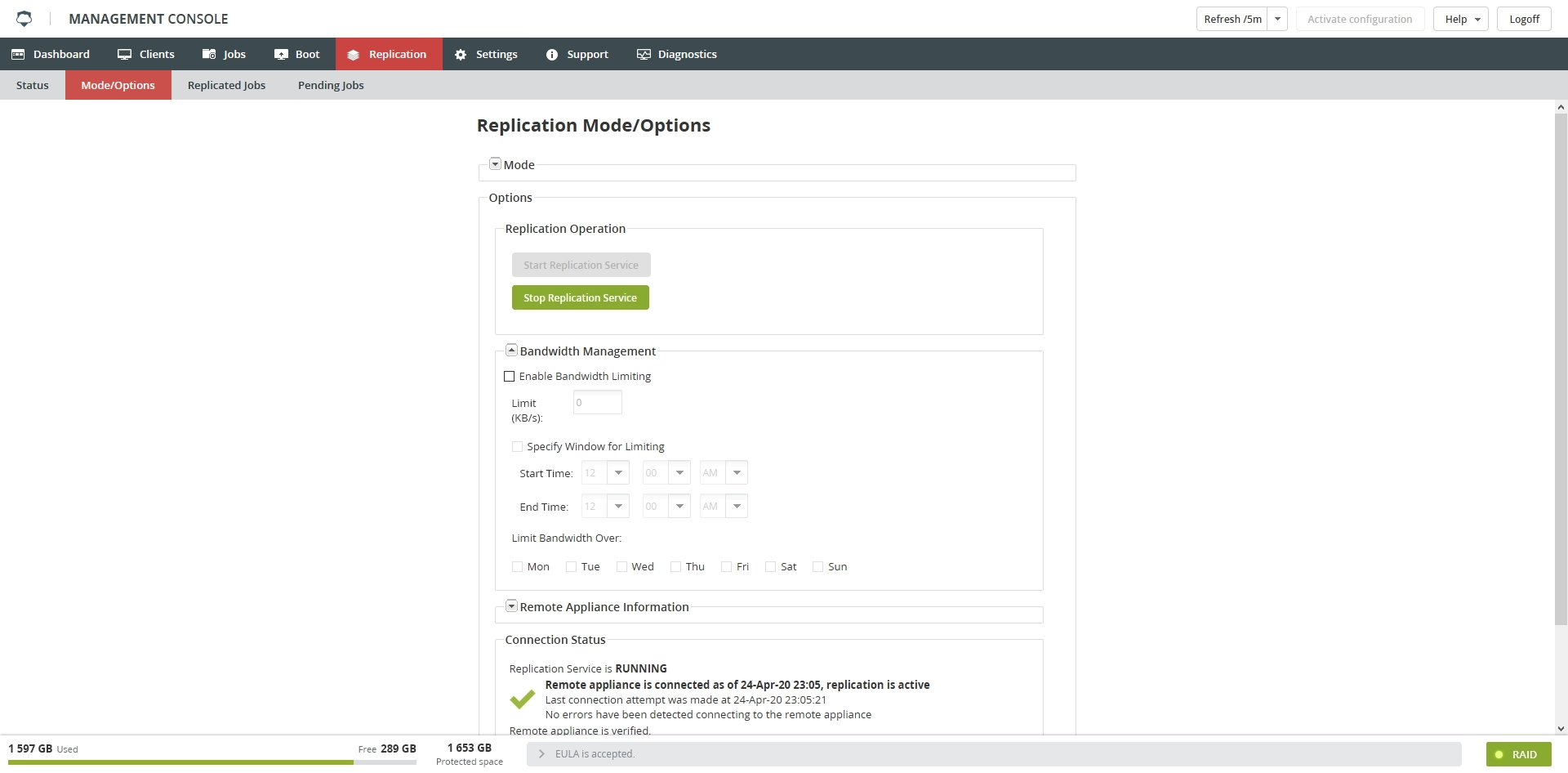Click the Logoff button
Viewport: 1568px width, 773px height.
(x=1524, y=19)
